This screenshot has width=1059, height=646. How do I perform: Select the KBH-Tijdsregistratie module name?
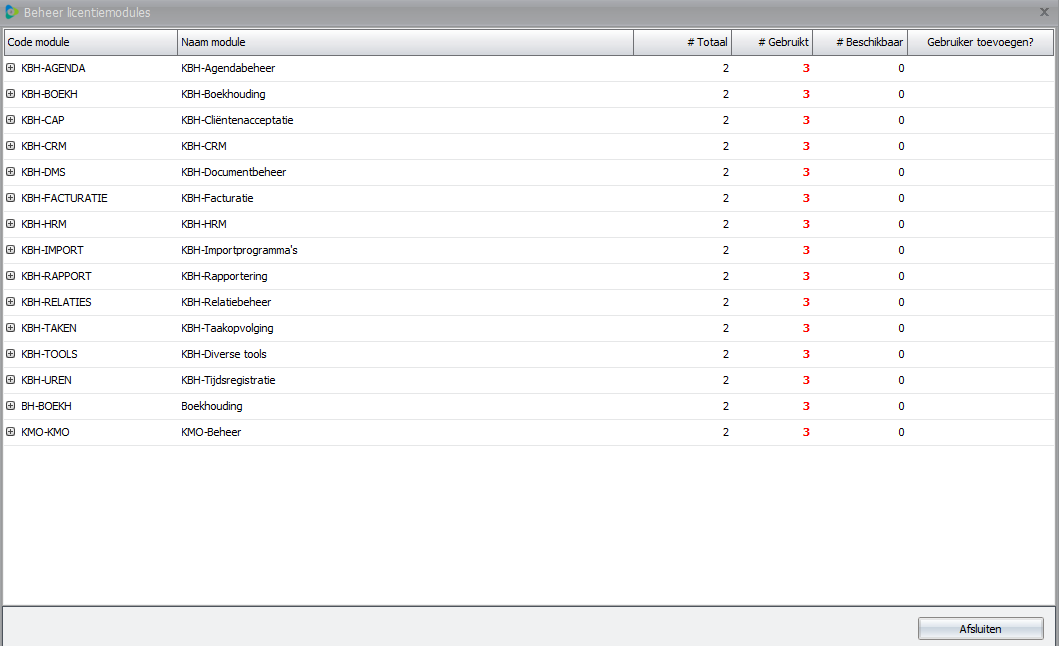pyautogui.click(x=228, y=380)
